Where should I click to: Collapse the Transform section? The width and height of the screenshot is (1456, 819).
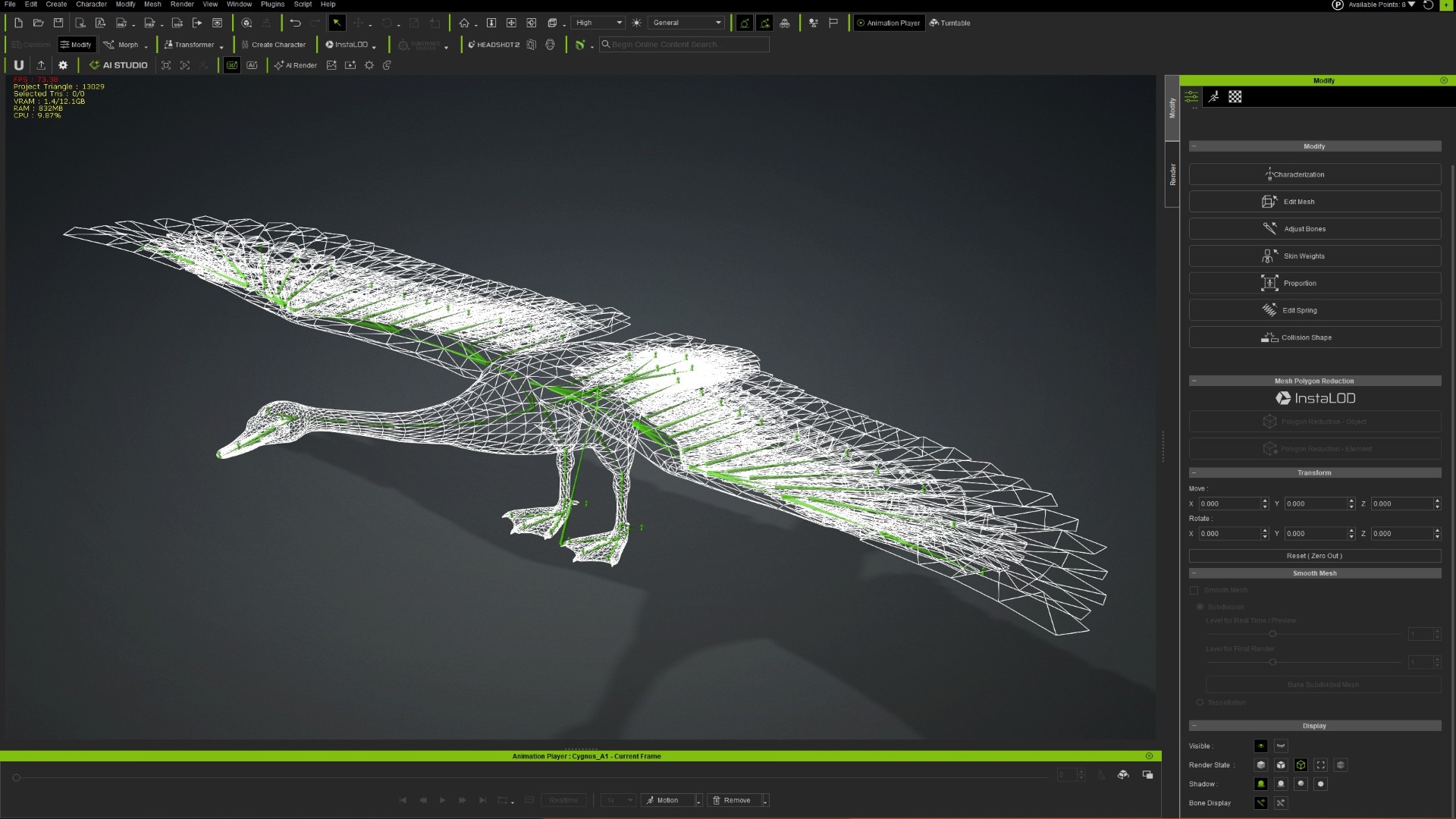1194,472
